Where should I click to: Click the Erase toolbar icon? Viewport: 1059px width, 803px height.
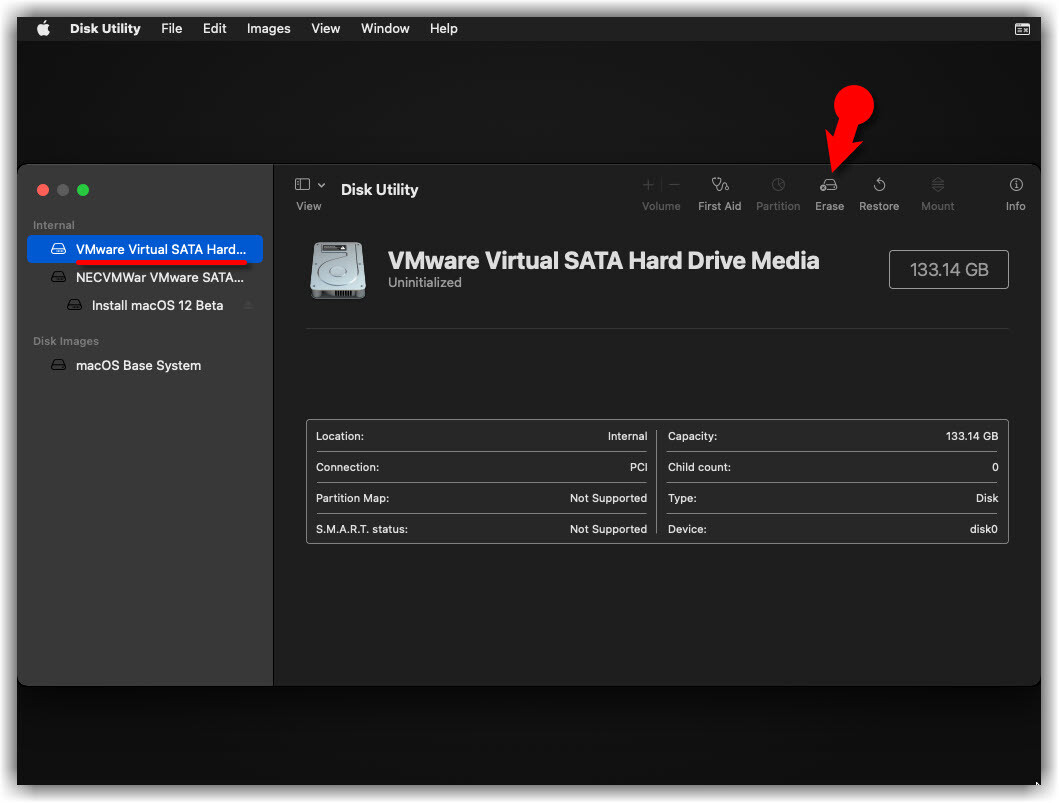point(829,185)
